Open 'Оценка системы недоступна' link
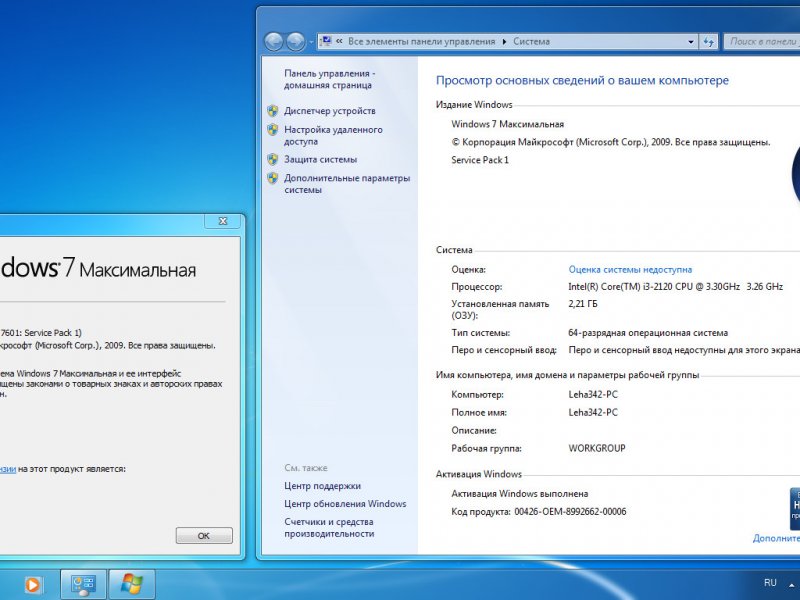Viewport: 800px width, 600px height. (x=630, y=269)
